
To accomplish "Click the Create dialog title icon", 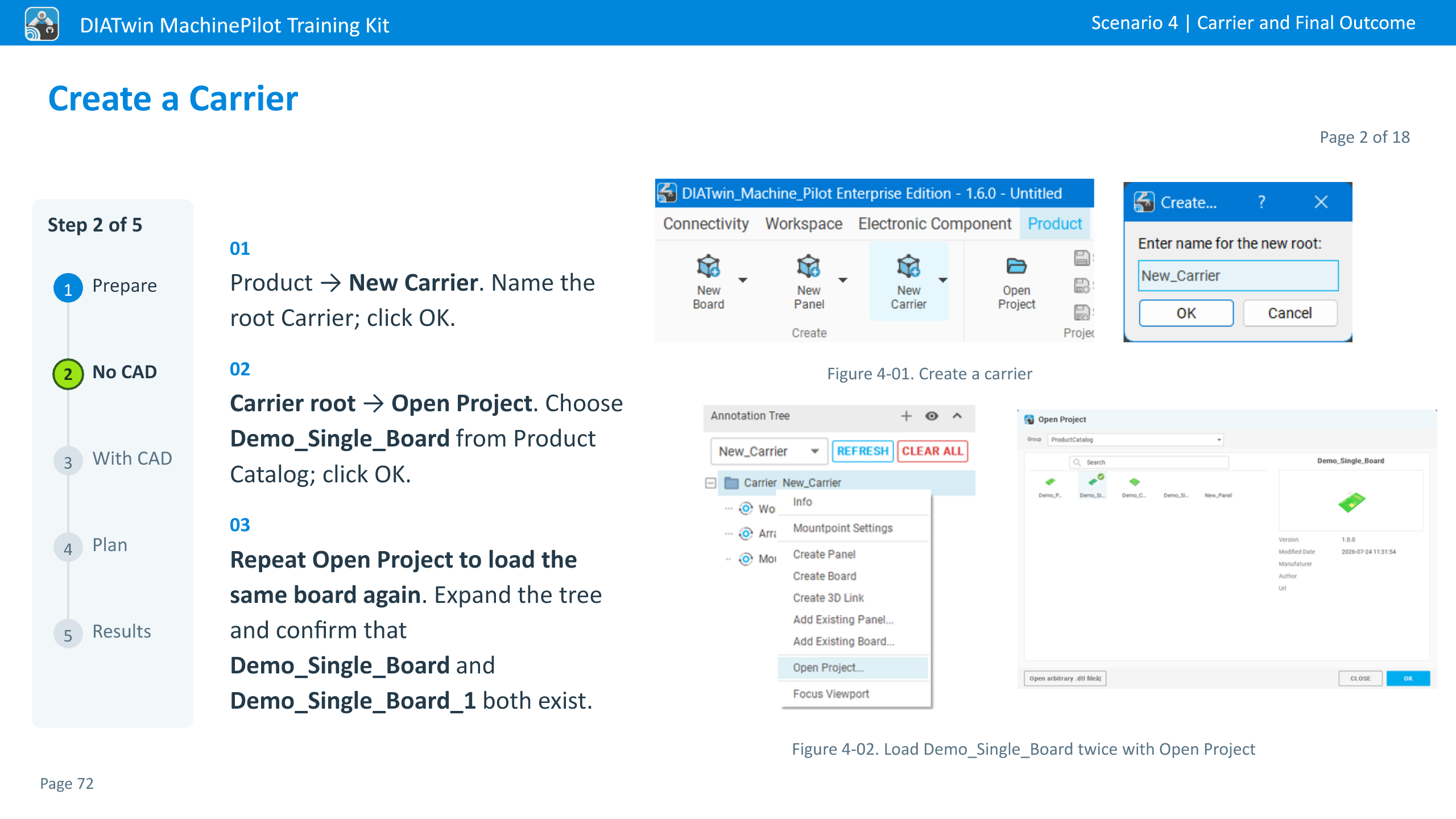I will coord(1144,202).
